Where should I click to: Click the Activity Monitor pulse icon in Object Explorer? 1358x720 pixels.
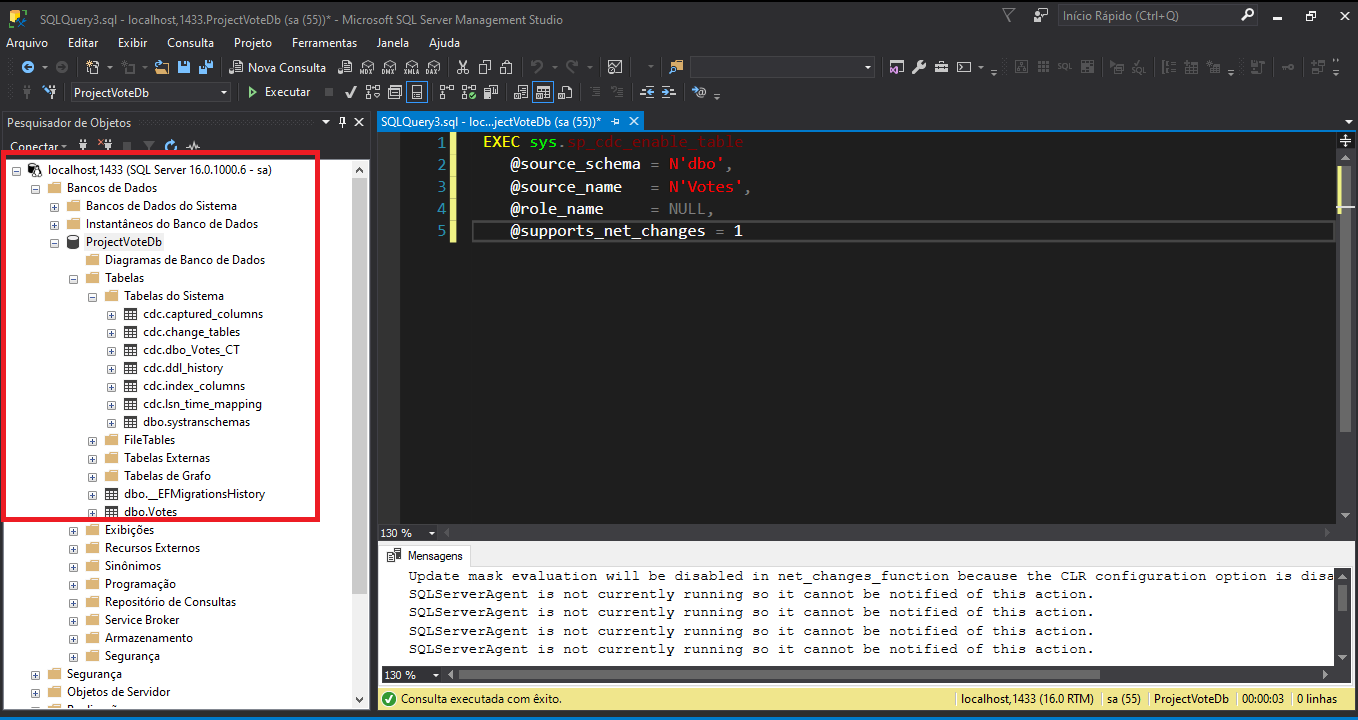(x=193, y=146)
